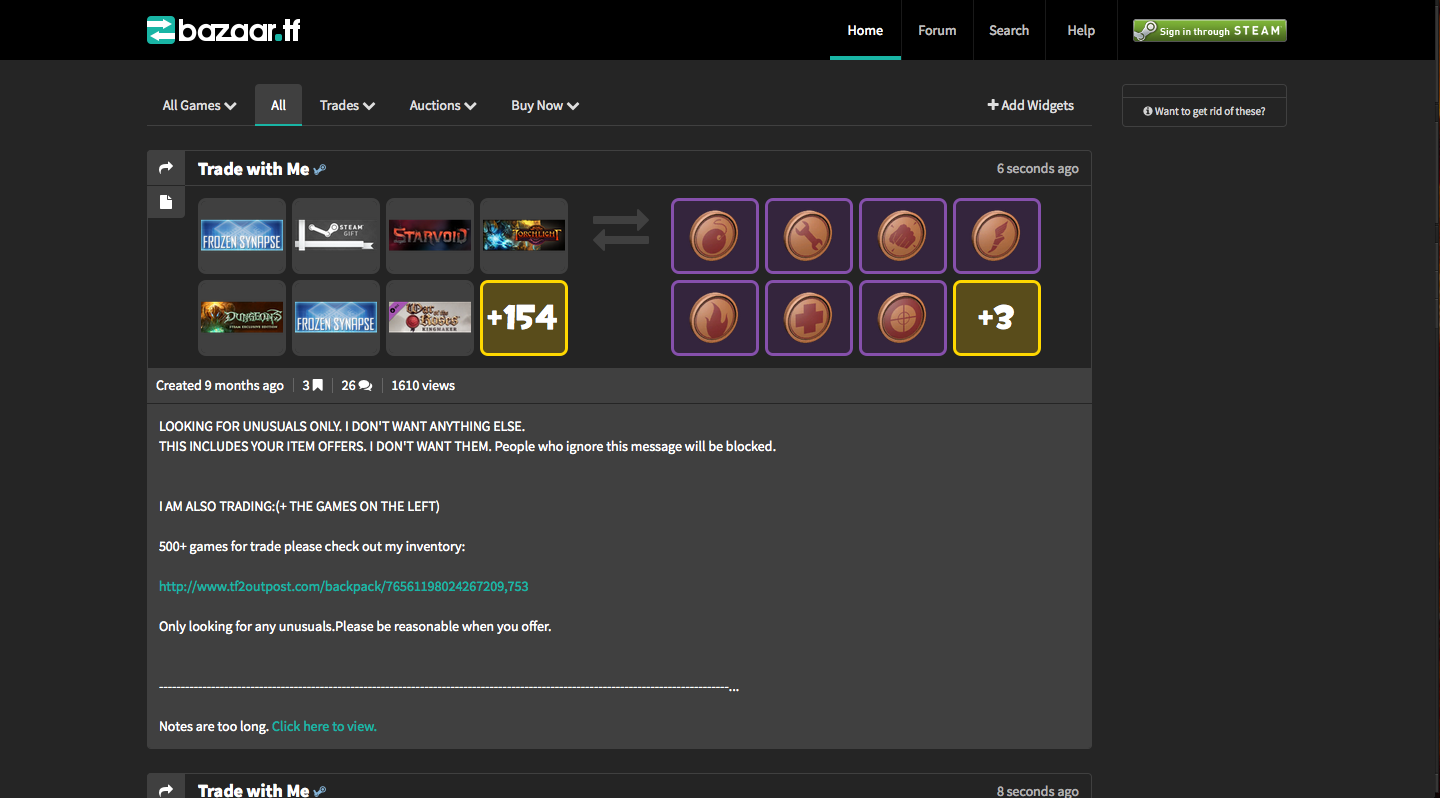Image resolution: width=1440 pixels, height=798 pixels.
Task: Click the bazaar.tf logo
Action: tap(223, 30)
